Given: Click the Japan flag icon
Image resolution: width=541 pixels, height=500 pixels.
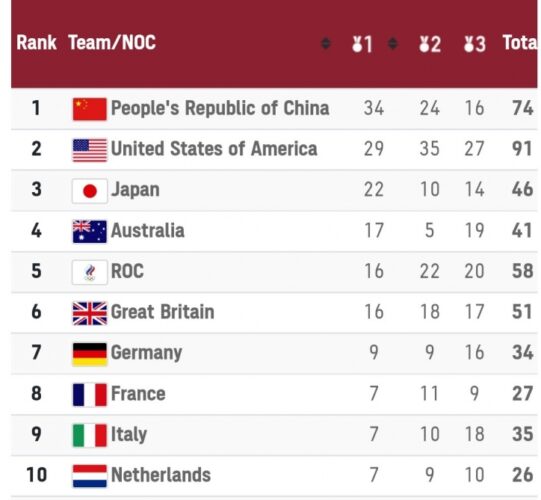Looking at the screenshot, I should (90, 191).
